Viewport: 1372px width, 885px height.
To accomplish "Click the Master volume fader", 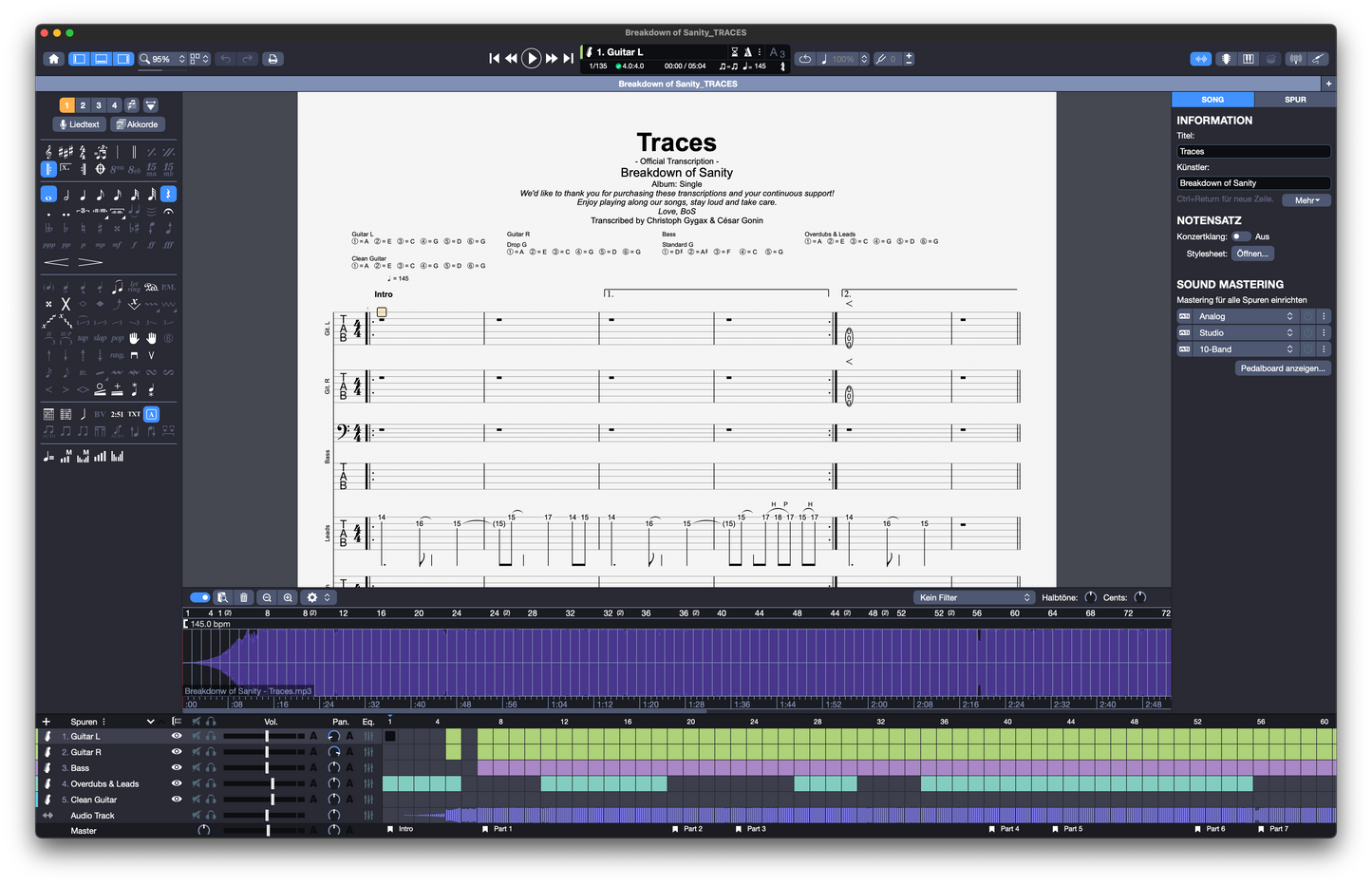I will (267, 830).
